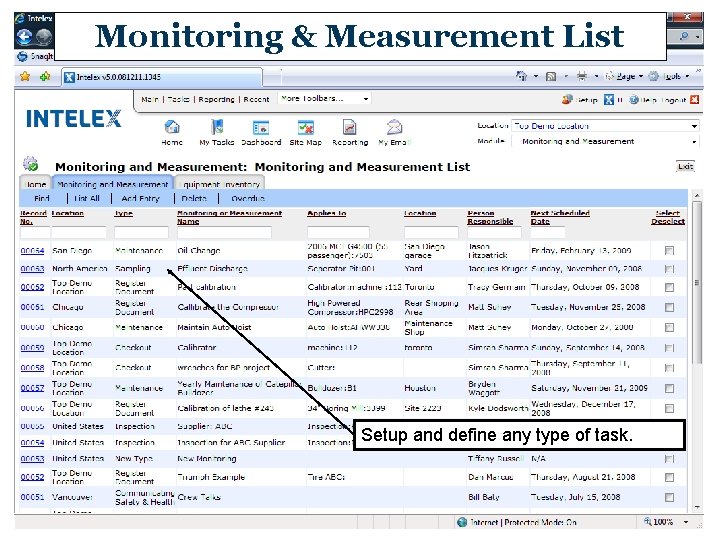Click the browser Page menu icon
The width and height of the screenshot is (720, 540).
pyautogui.click(x=610, y=76)
